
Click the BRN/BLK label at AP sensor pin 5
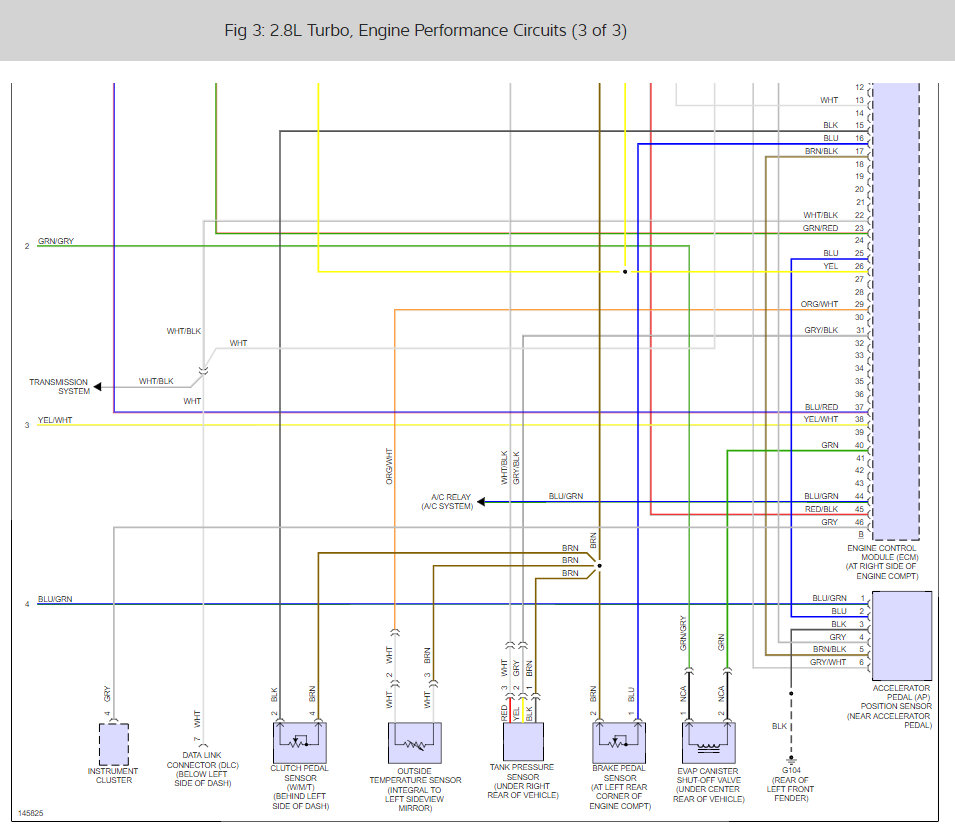point(830,649)
